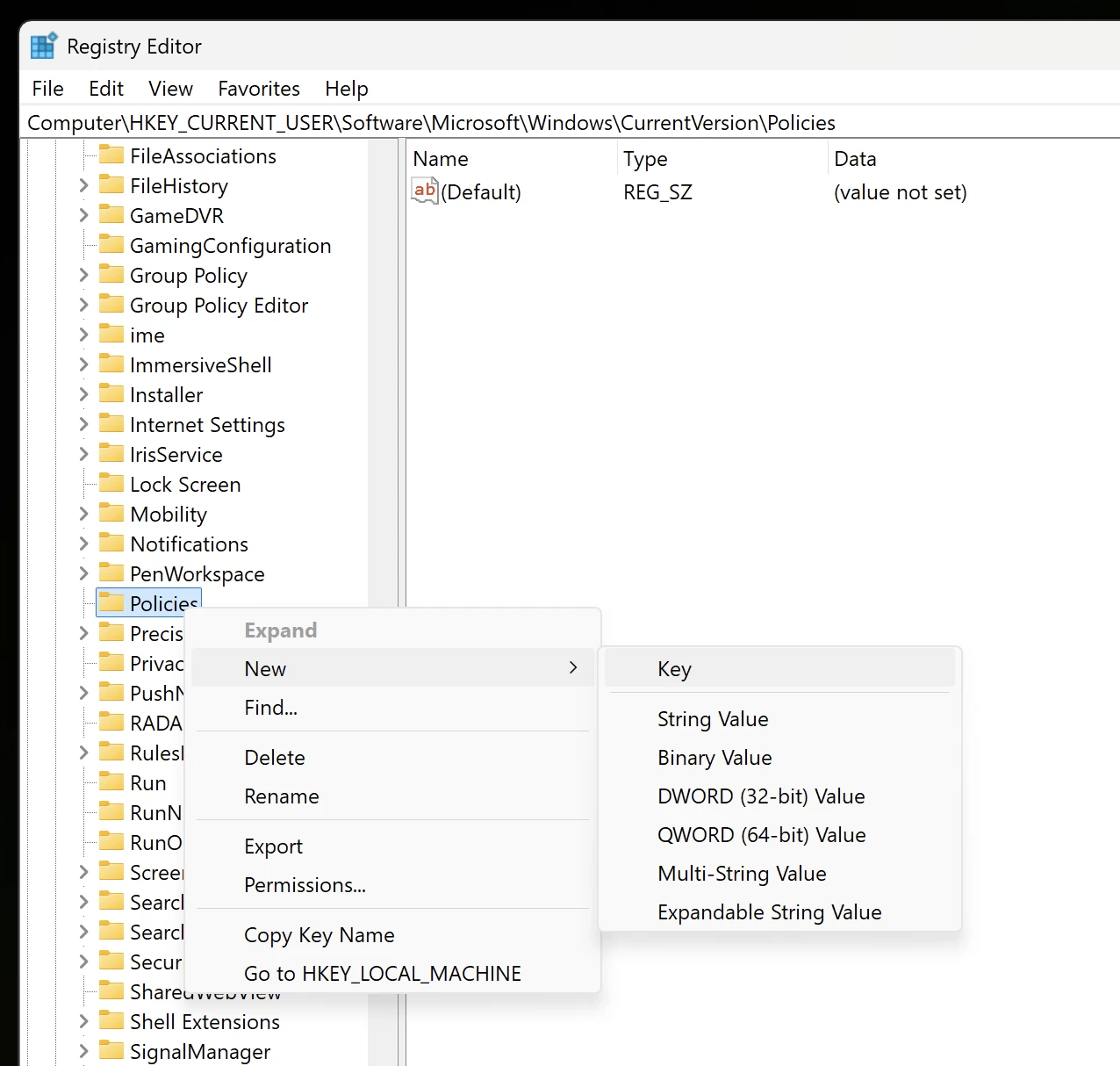This screenshot has height=1066, width=1120.
Task: Create a new Key from submenu
Action: coord(674,669)
